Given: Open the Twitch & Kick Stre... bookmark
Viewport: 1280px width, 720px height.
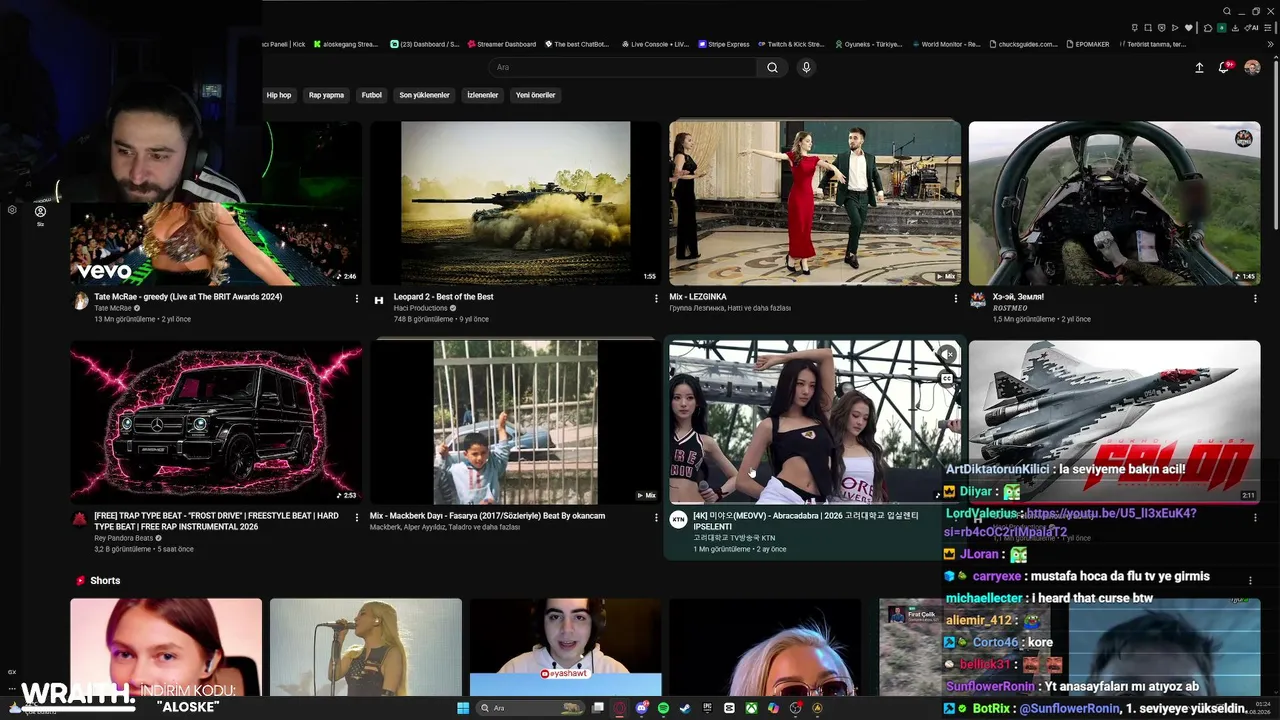Looking at the screenshot, I should pos(791,44).
